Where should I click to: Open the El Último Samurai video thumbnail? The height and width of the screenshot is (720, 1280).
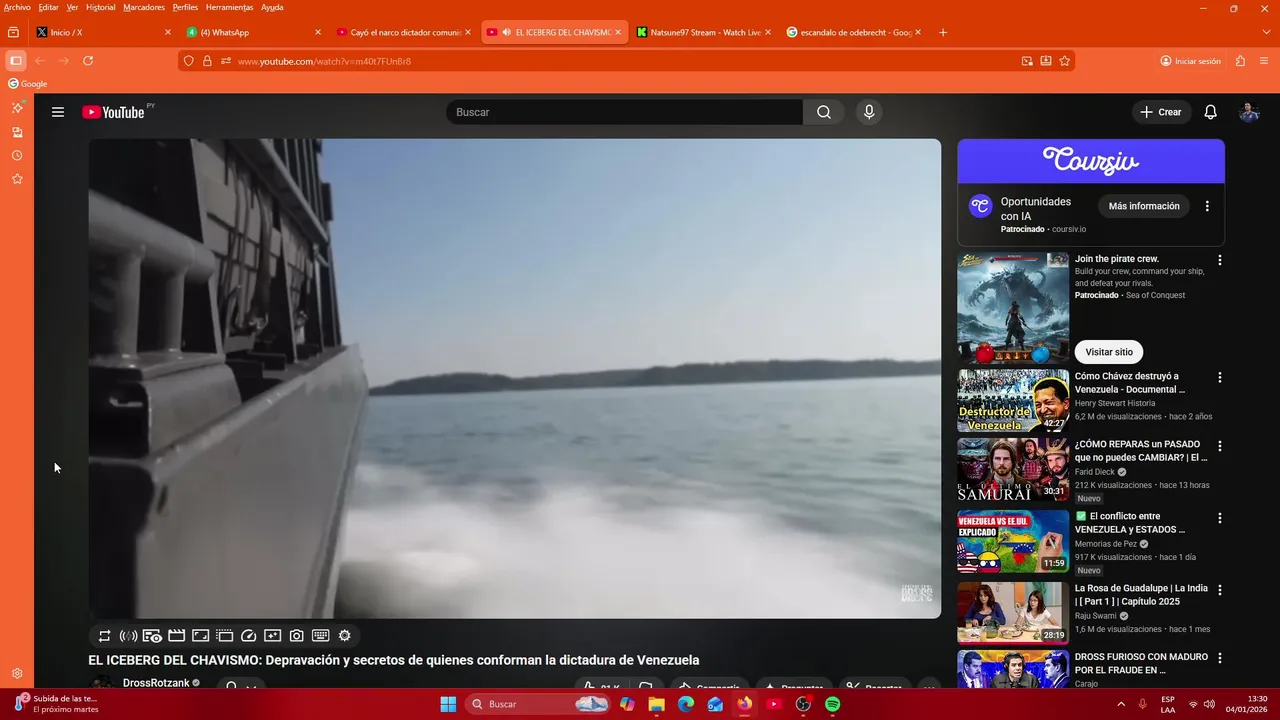1013,470
